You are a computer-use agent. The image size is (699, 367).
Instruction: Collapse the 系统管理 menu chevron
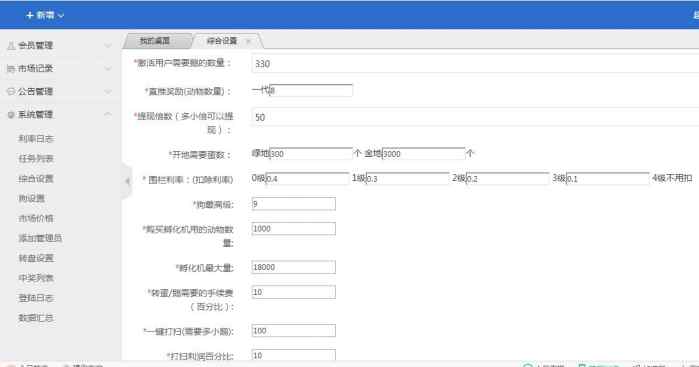pos(108,115)
